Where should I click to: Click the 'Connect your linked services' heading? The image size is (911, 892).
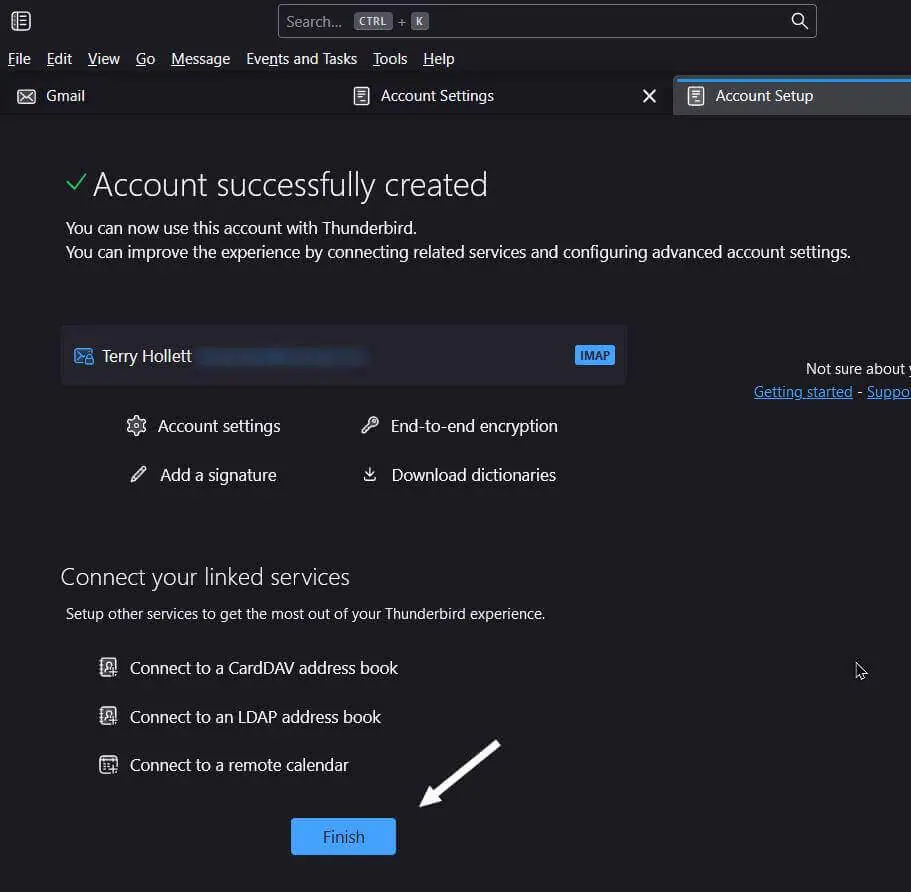coord(205,577)
